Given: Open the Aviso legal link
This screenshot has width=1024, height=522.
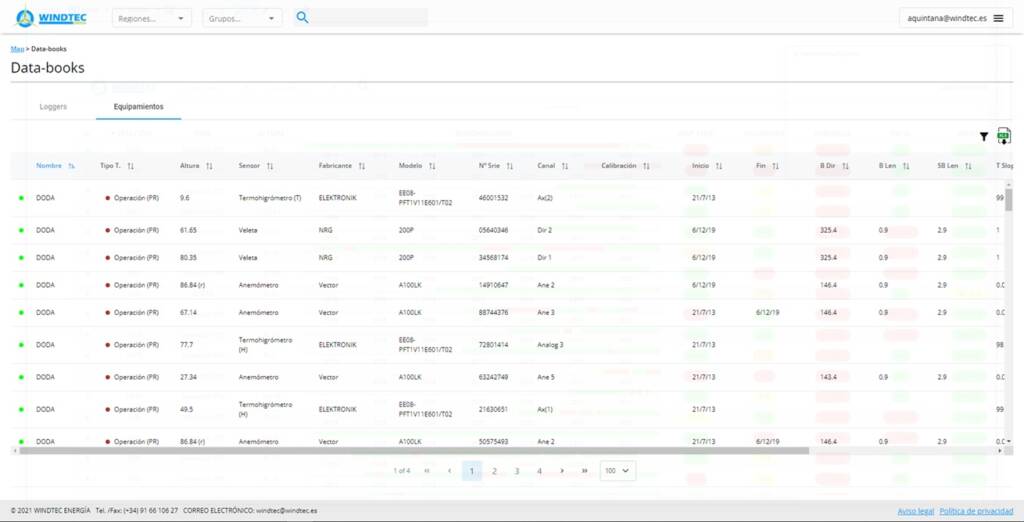Looking at the screenshot, I should coord(915,511).
